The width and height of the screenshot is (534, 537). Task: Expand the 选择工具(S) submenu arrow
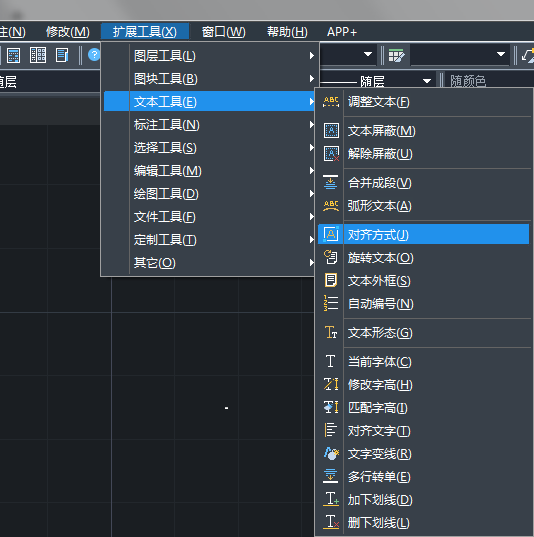(311, 148)
